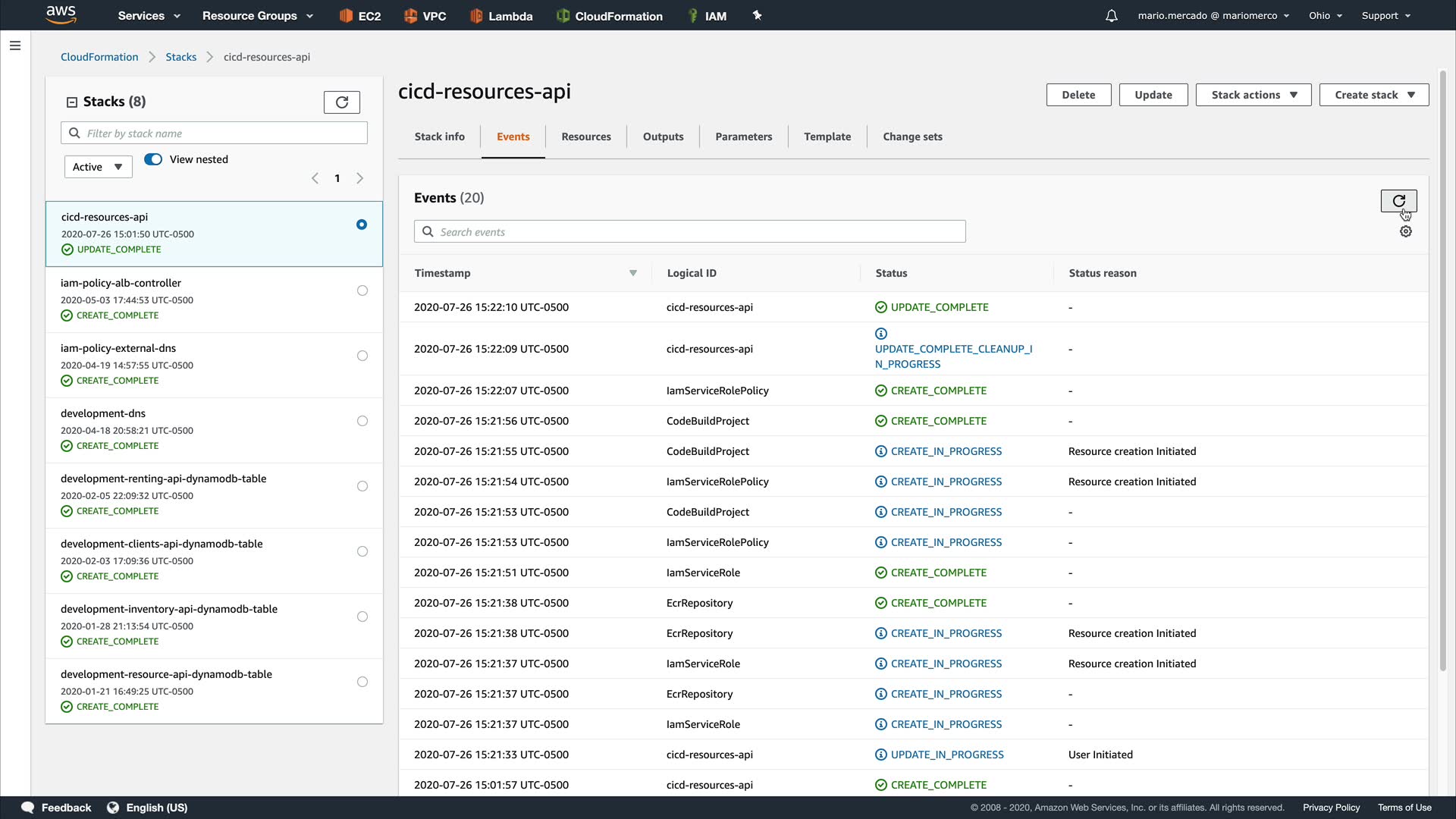Expand the Stack actions dropdown
Image resolution: width=1456 pixels, height=819 pixels.
tap(1253, 95)
